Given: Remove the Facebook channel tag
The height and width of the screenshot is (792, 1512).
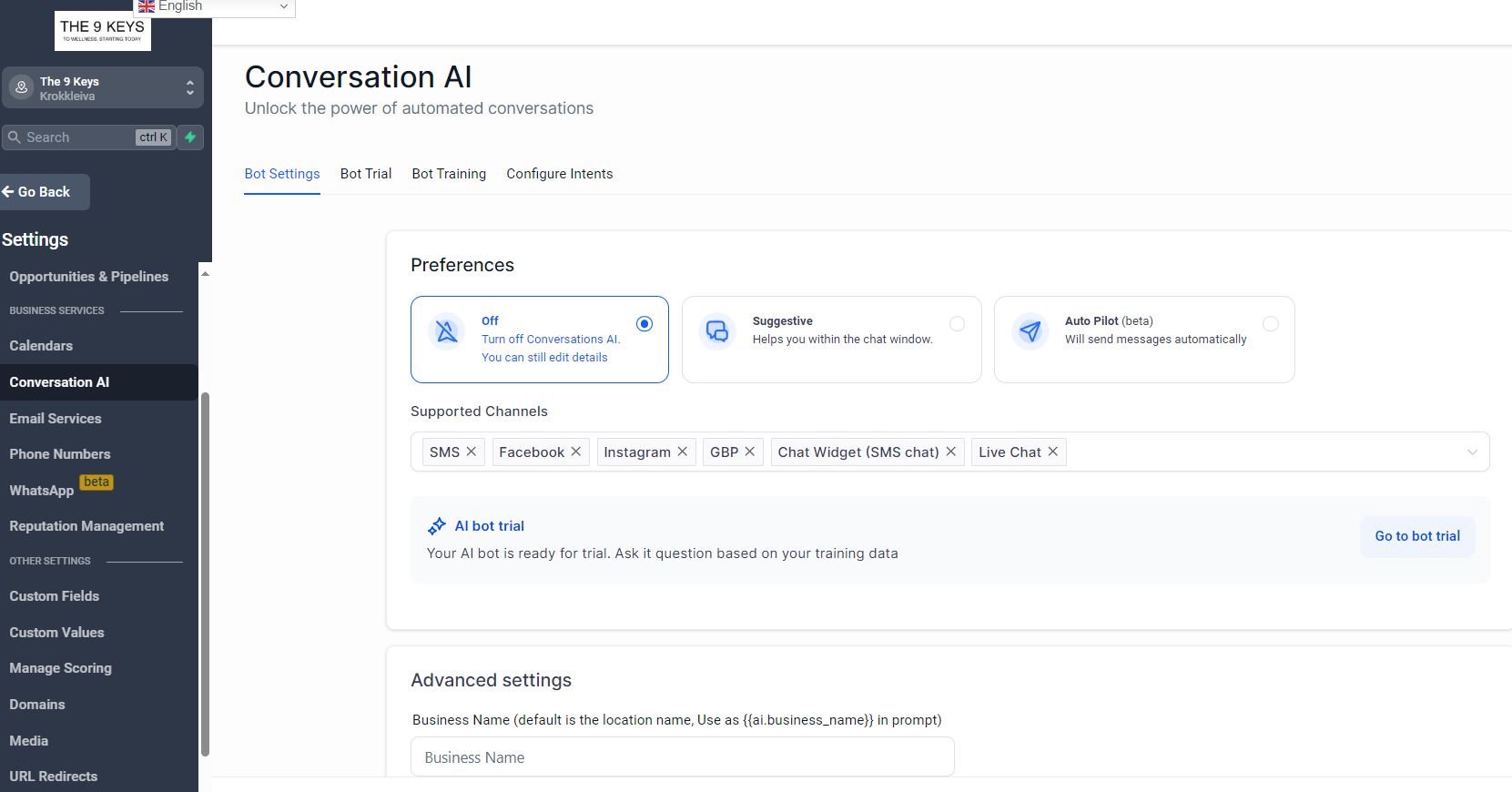Looking at the screenshot, I should click(576, 452).
